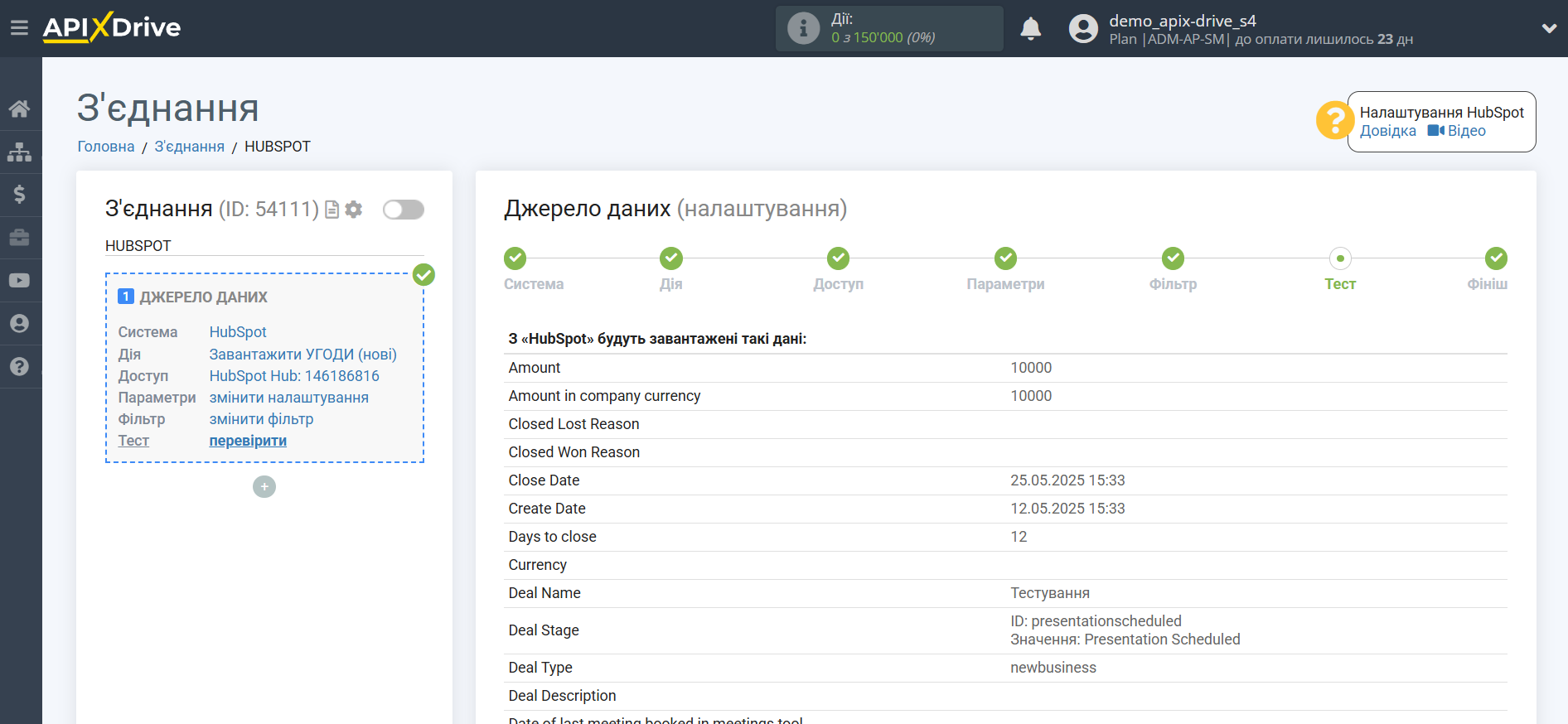Click the Closed Lost Reason row label
The height and width of the screenshot is (724, 1568).
coord(574,424)
